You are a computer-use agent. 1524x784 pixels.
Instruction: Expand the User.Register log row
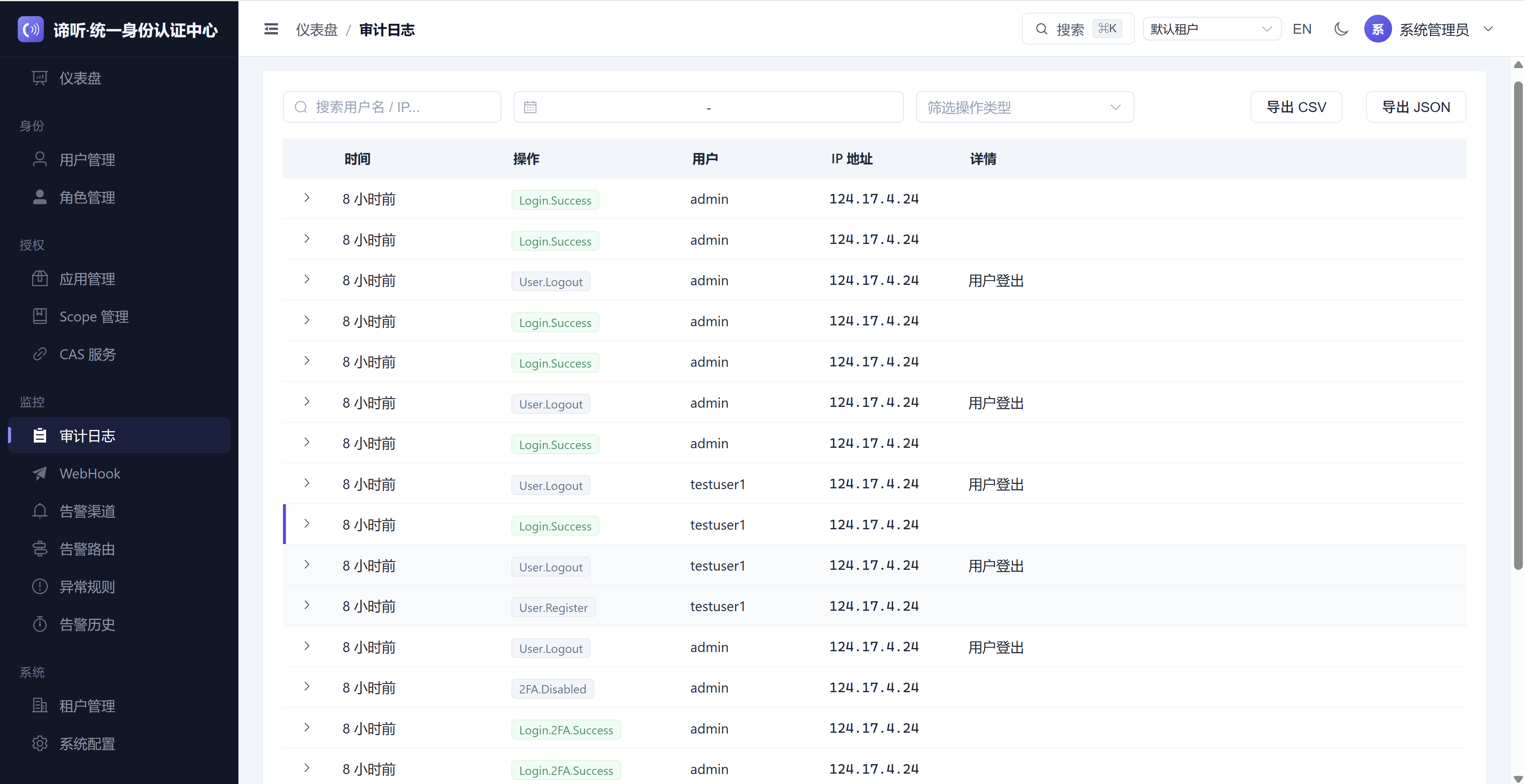click(x=306, y=605)
